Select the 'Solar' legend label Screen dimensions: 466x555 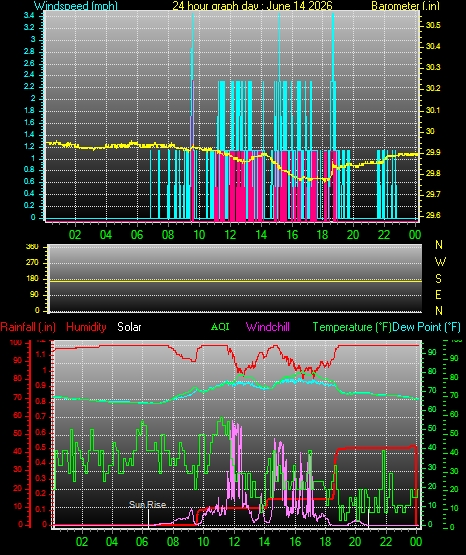click(x=129, y=327)
